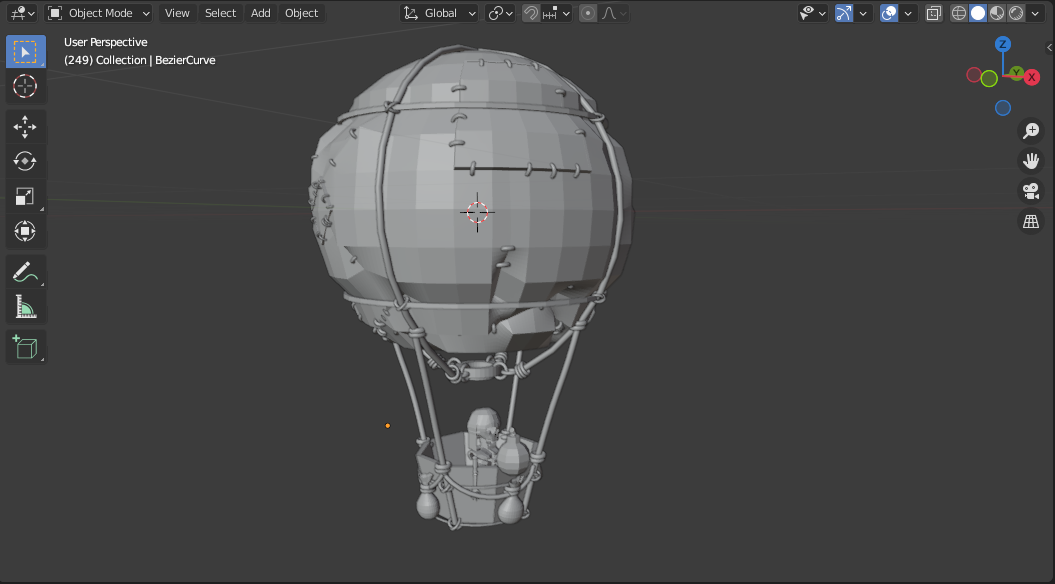
Task: Activate the Transform tool
Action: [26, 231]
